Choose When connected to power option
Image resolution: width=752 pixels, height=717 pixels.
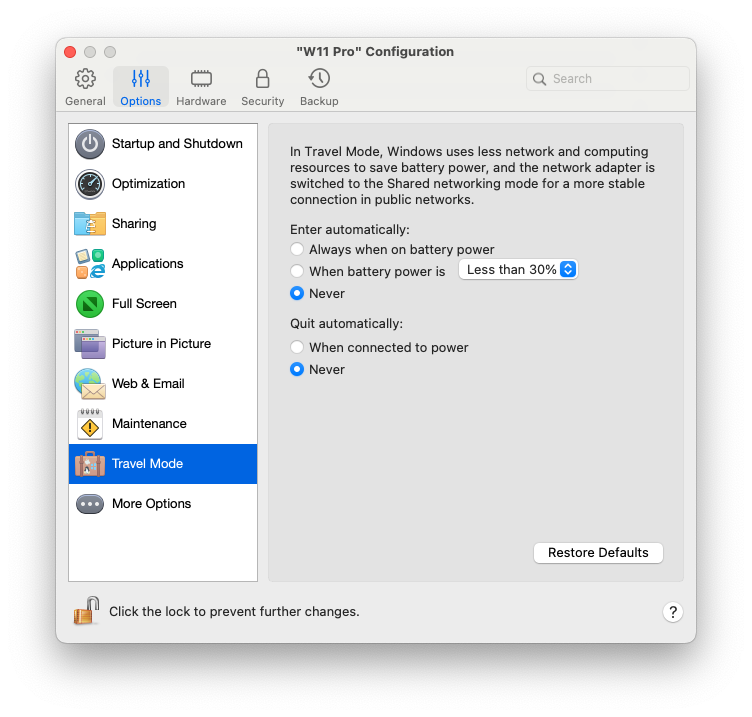[297, 347]
